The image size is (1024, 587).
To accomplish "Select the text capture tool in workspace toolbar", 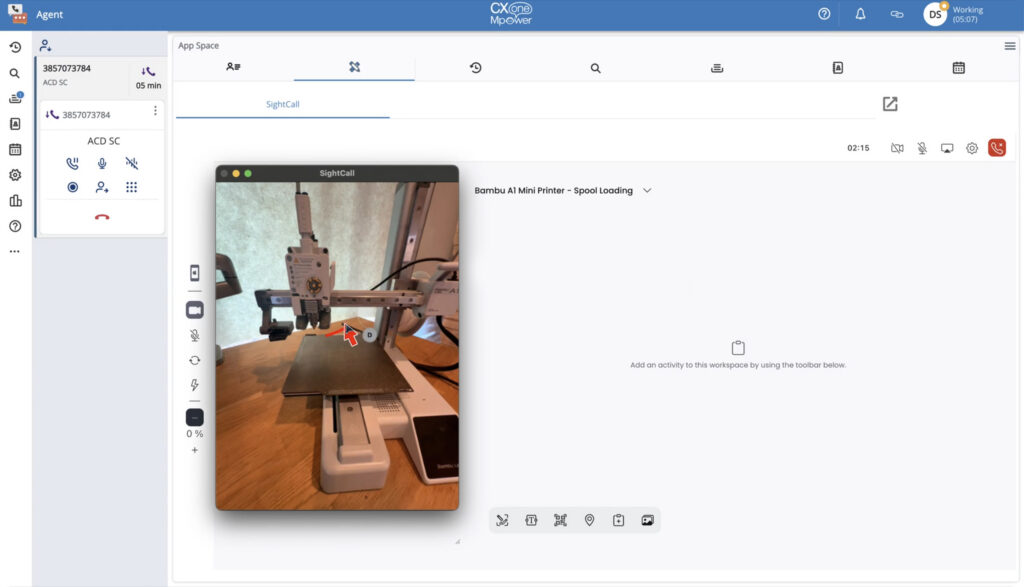I will click(x=531, y=520).
